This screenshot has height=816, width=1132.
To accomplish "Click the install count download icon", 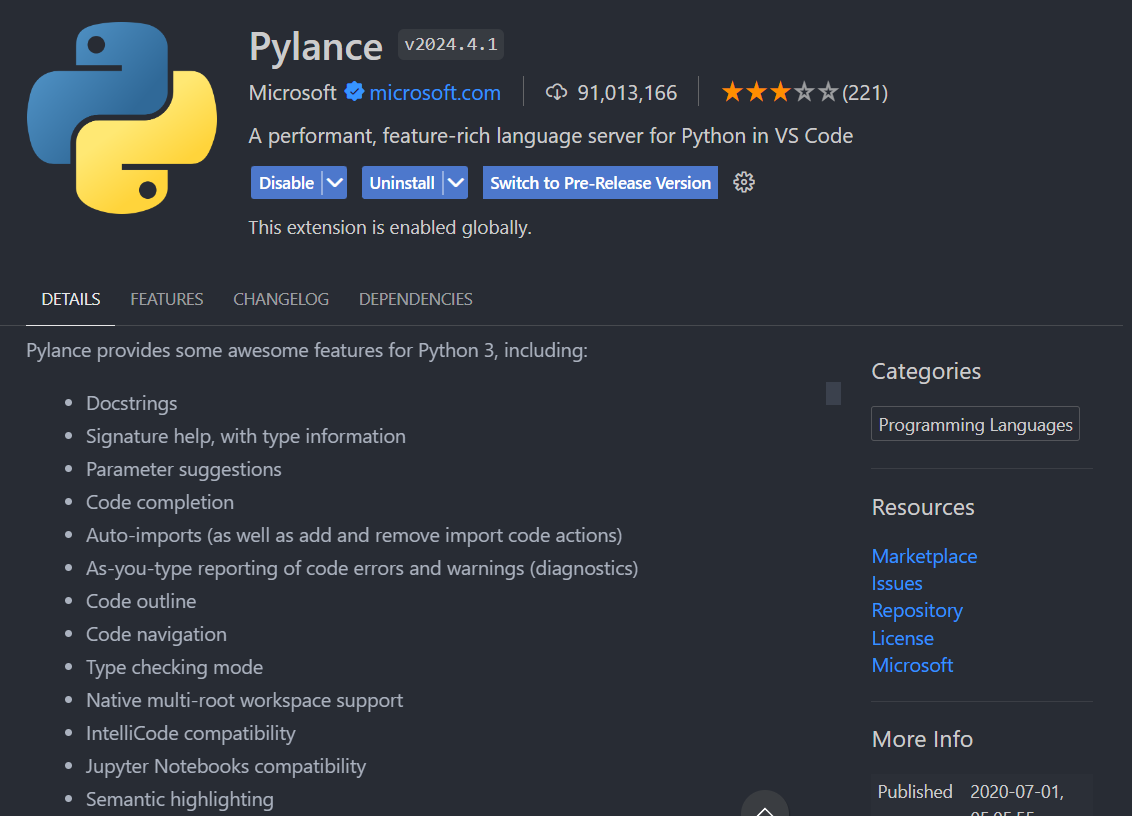I will click(x=556, y=93).
